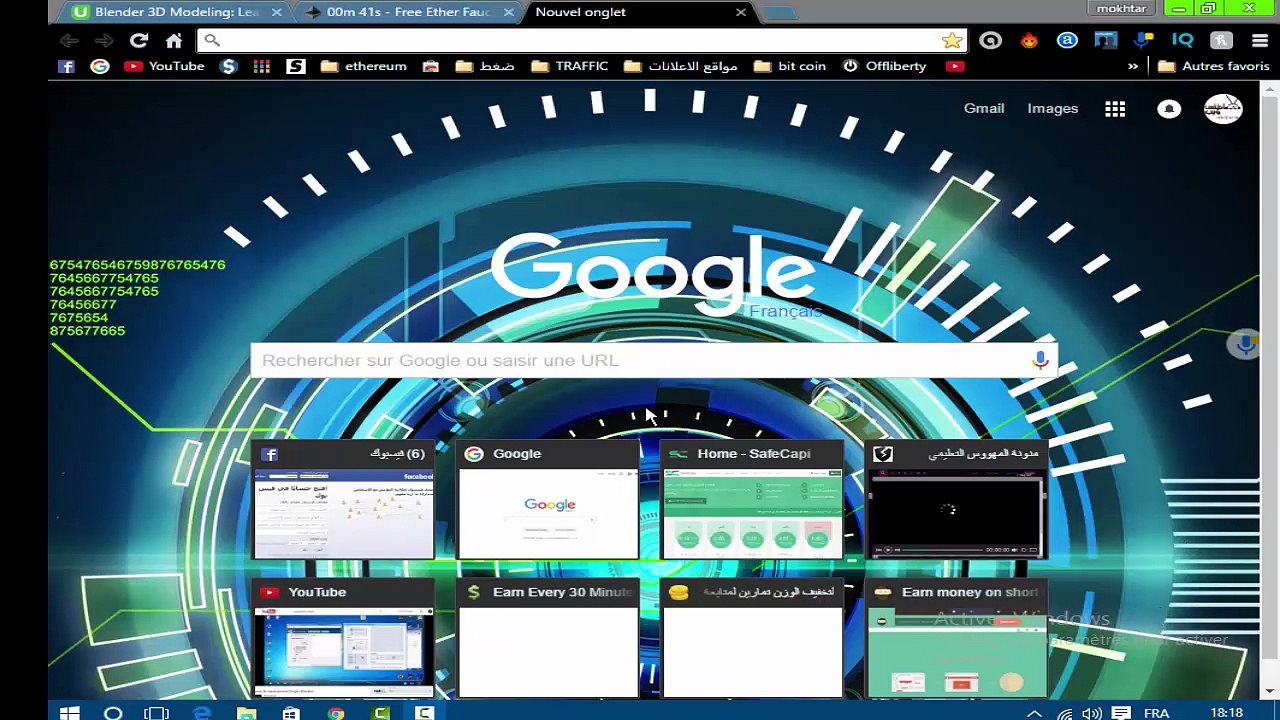Open the Earn Every 30 Minutes thumbnail
Image resolution: width=1280 pixels, height=720 pixels.
click(548, 638)
